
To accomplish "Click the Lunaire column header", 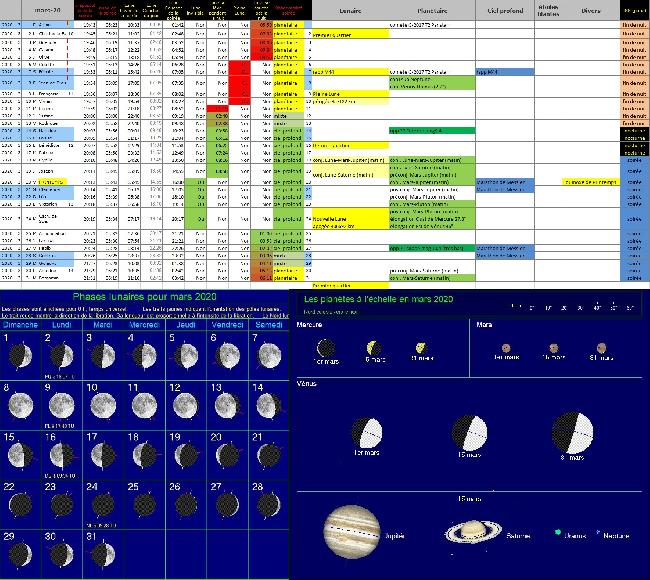I will point(350,11).
